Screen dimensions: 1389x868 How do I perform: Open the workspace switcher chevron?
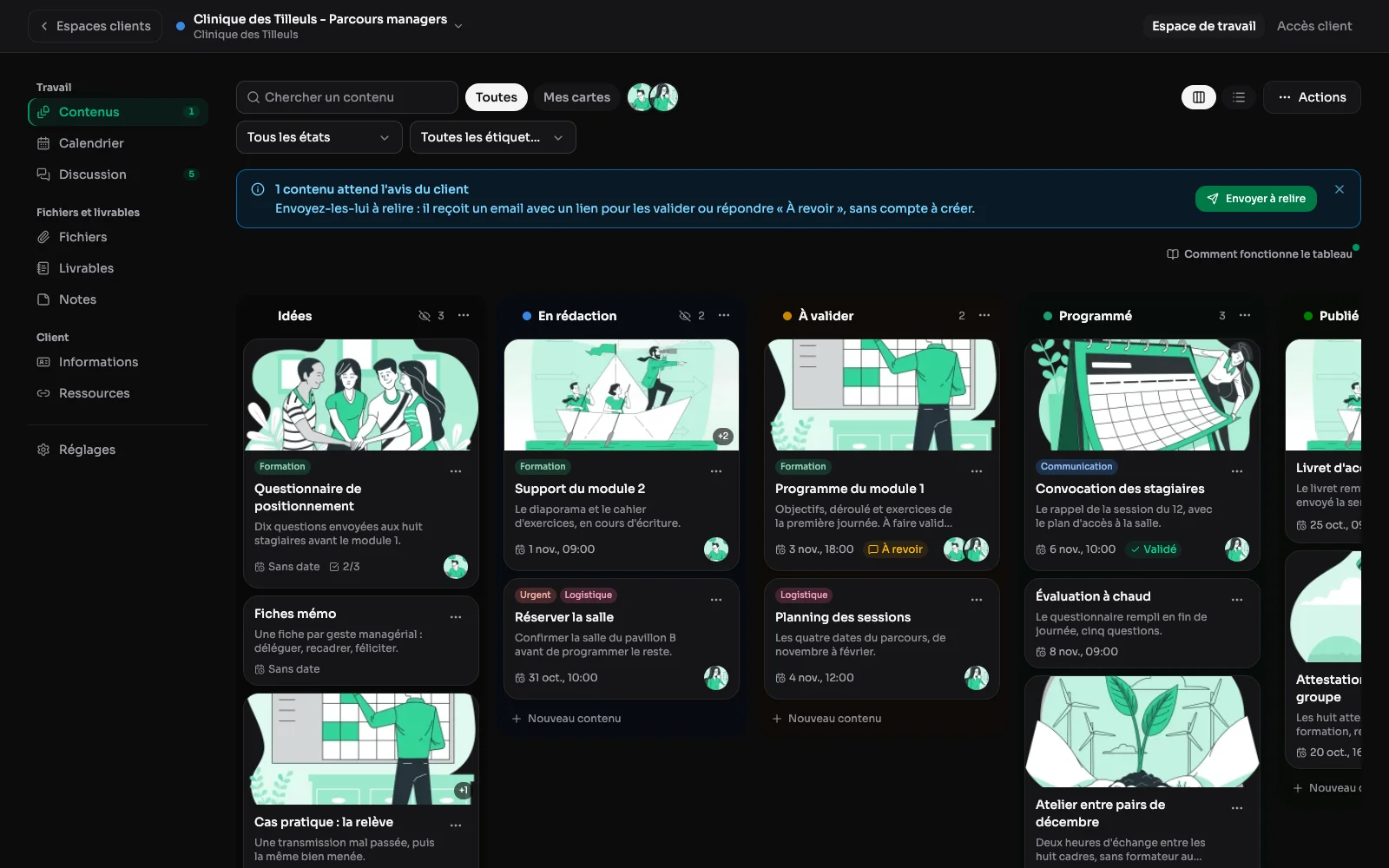click(x=458, y=26)
